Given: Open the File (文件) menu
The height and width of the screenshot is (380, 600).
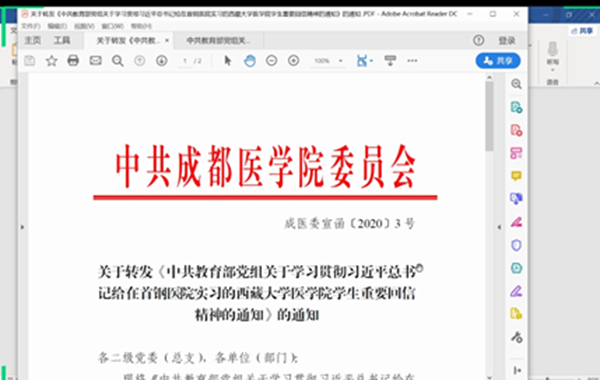Looking at the screenshot, I should [x=31, y=26].
